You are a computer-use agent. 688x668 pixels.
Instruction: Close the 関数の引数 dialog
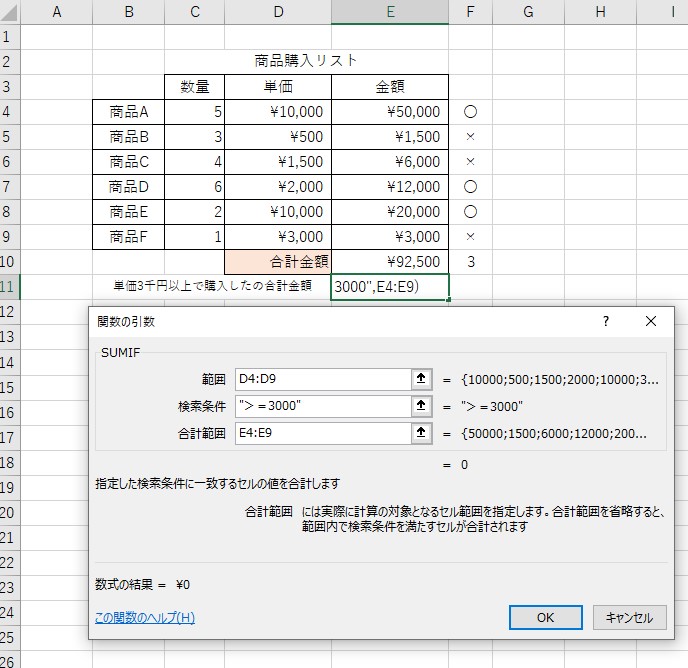coord(651,321)
